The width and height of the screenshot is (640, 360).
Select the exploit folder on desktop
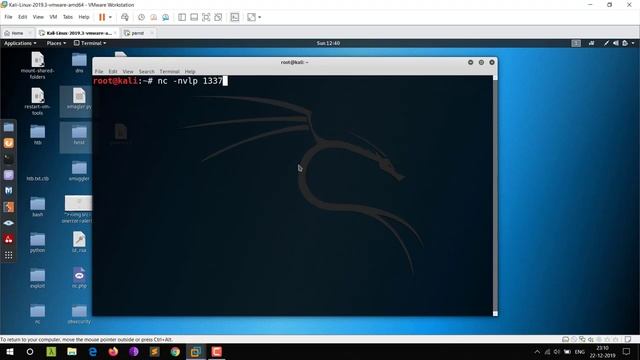(38, 278)
